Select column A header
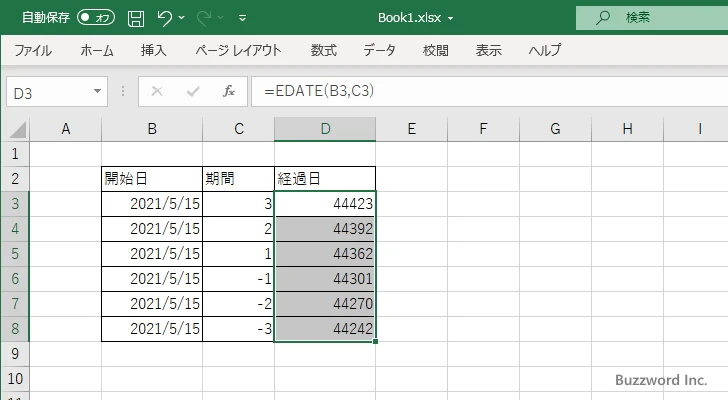The width and height of the screenshot is (728, 400). pyautogui.click(x=65, y=129)
